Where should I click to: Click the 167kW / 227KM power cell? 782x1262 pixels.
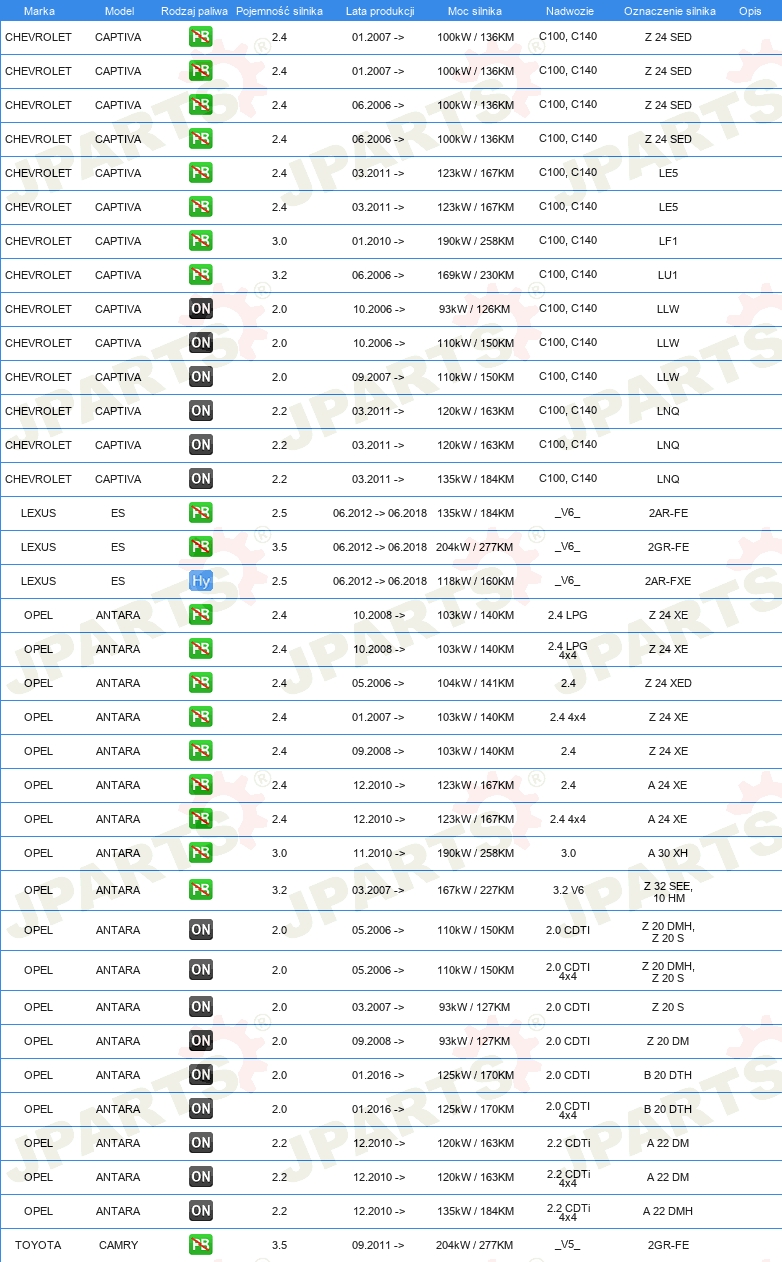pyautogui.click(x=476, y=890)
